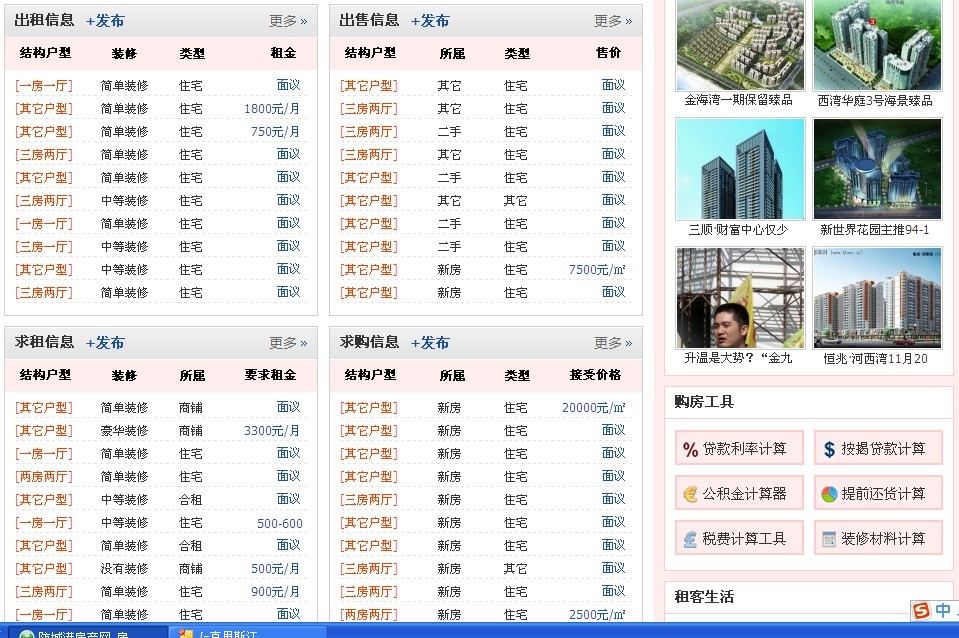Image resolution: width=959 pixels, height=638 pixels.
Task: Click the 新世界花园 property image
Action: 877,169
